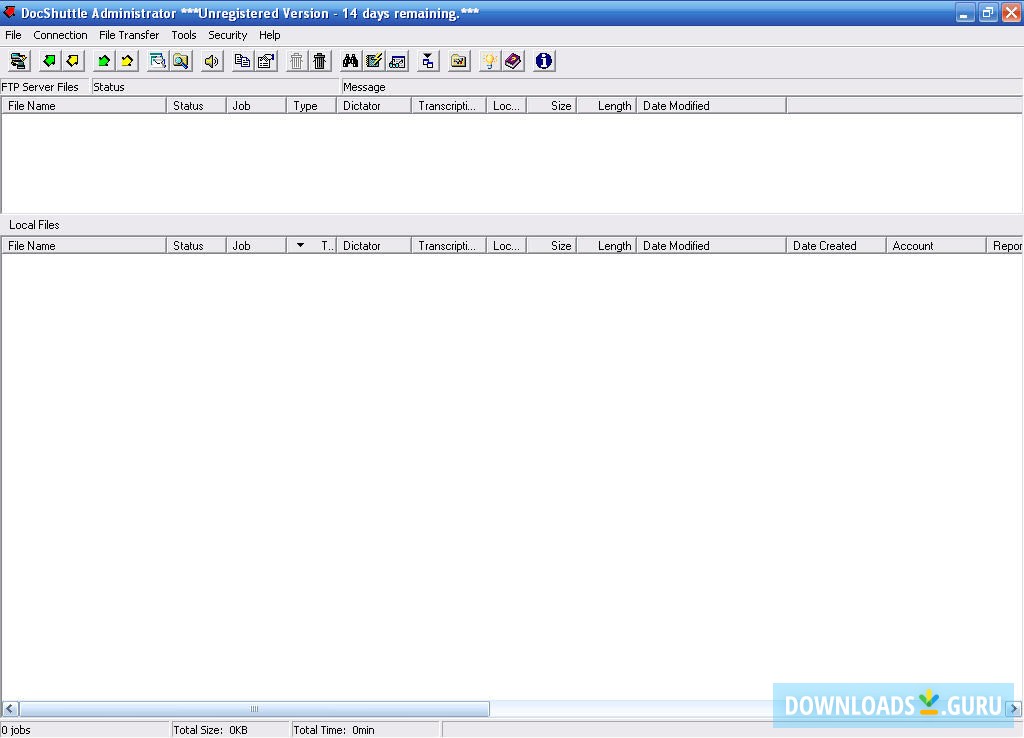
Task: Open the File Transfer menu
Action: (x=129, y=35)
